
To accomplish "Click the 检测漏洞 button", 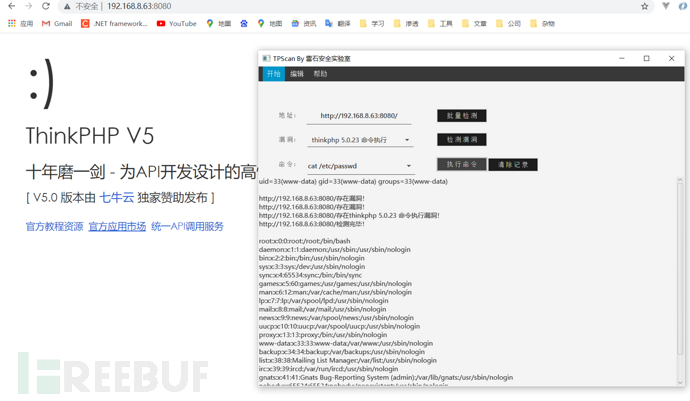I will point(462,140).
